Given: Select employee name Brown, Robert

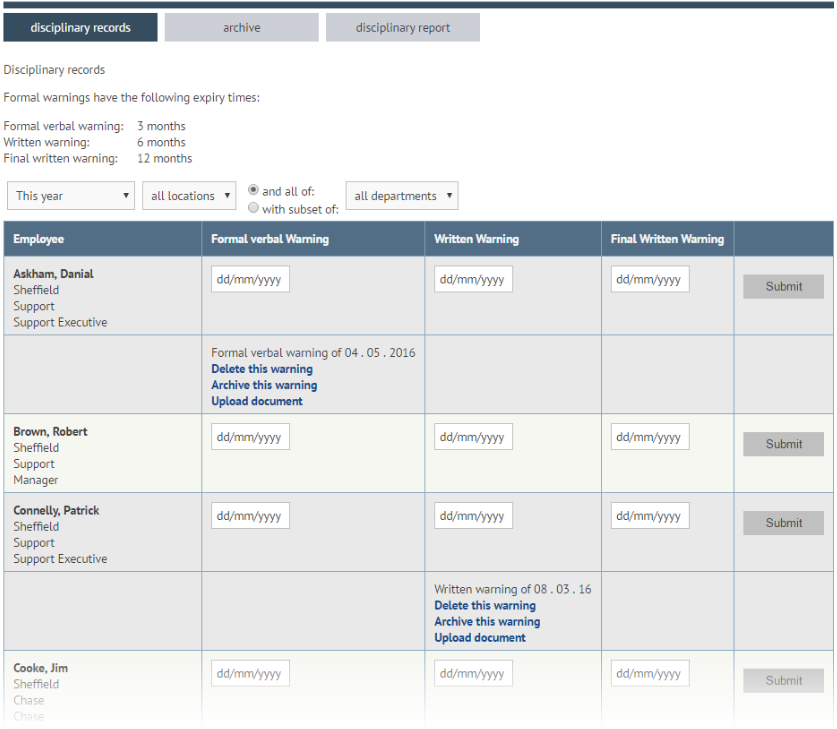Looking at the screenshot, I should (x=50, y=431).
